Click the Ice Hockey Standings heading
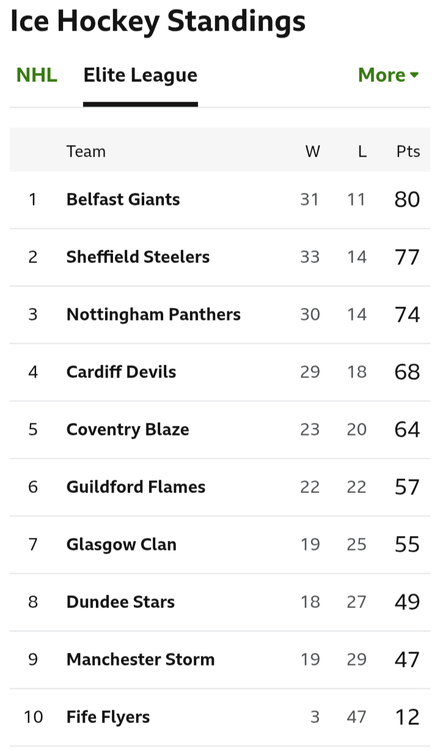440x750 pixels. point(158,22)
